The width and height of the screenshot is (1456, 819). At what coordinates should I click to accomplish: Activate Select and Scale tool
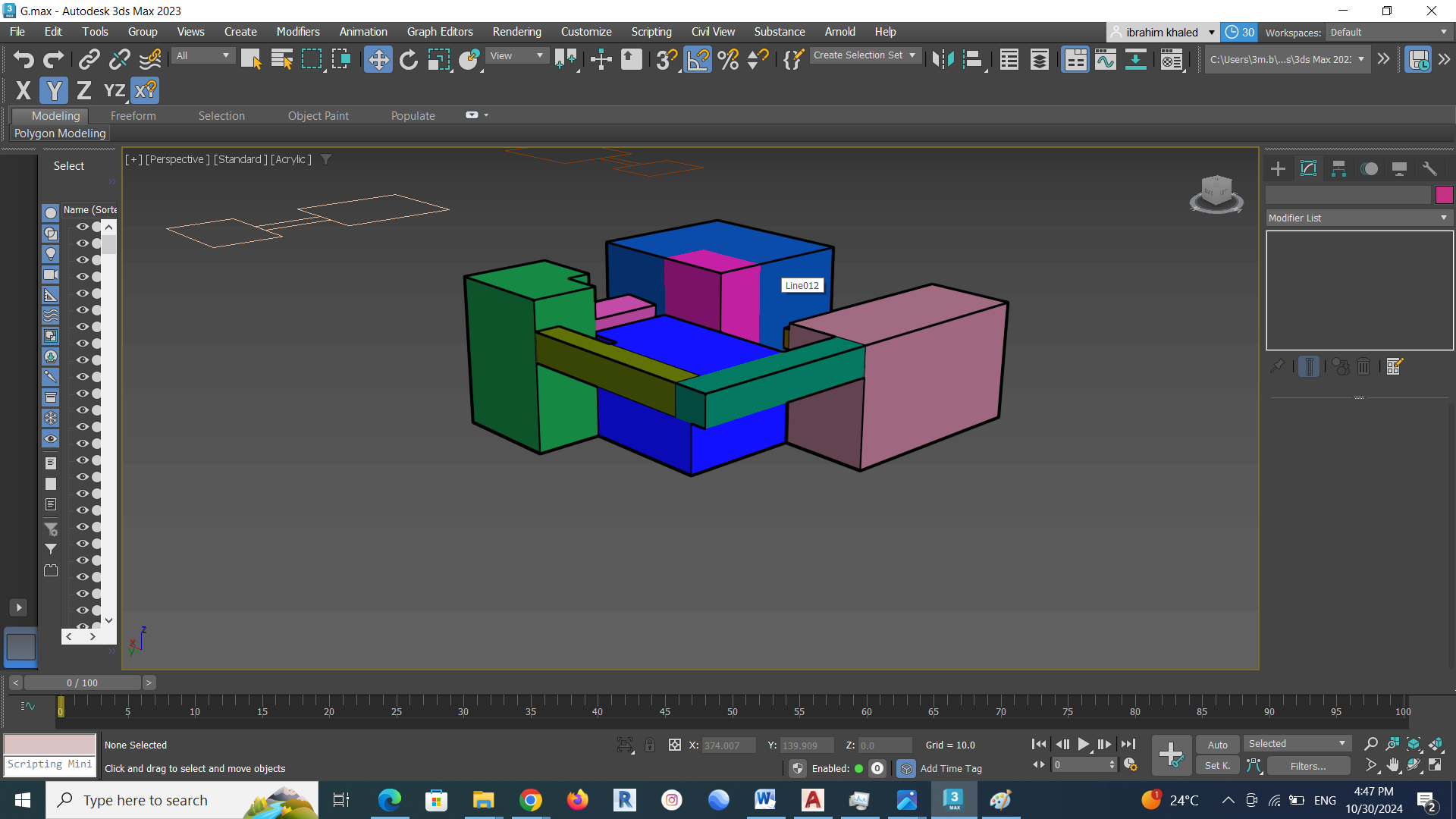439,59
